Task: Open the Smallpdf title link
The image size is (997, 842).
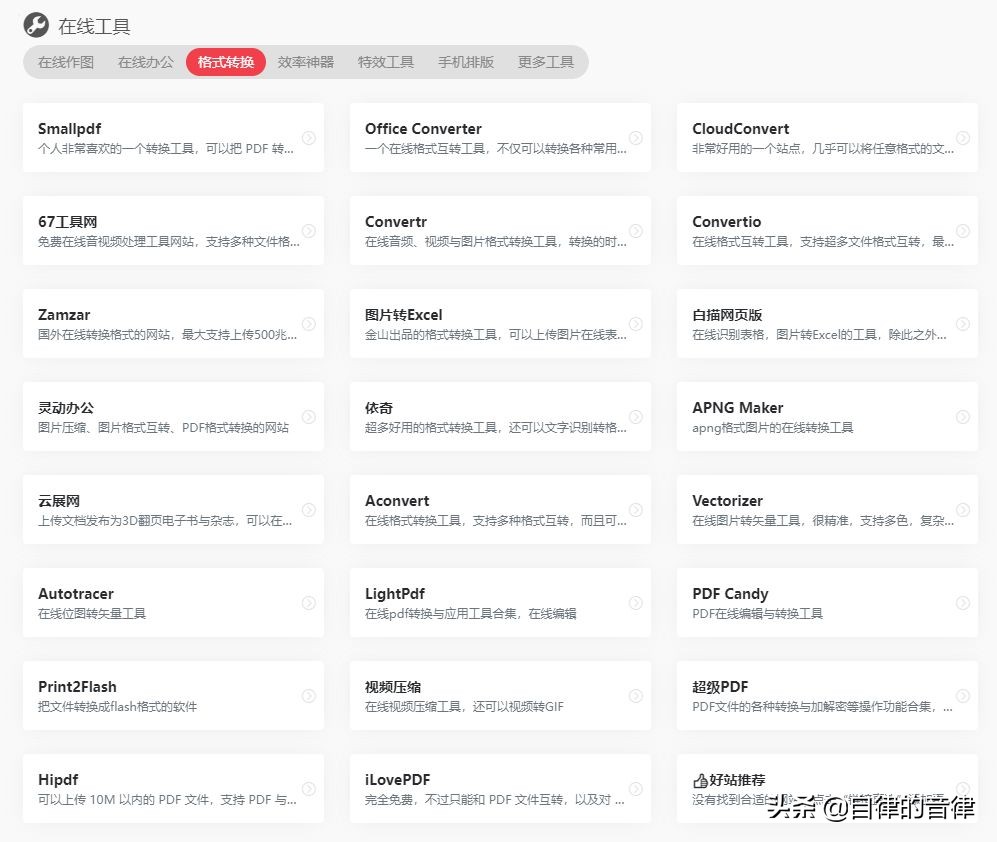Action: tap(69, 129)
